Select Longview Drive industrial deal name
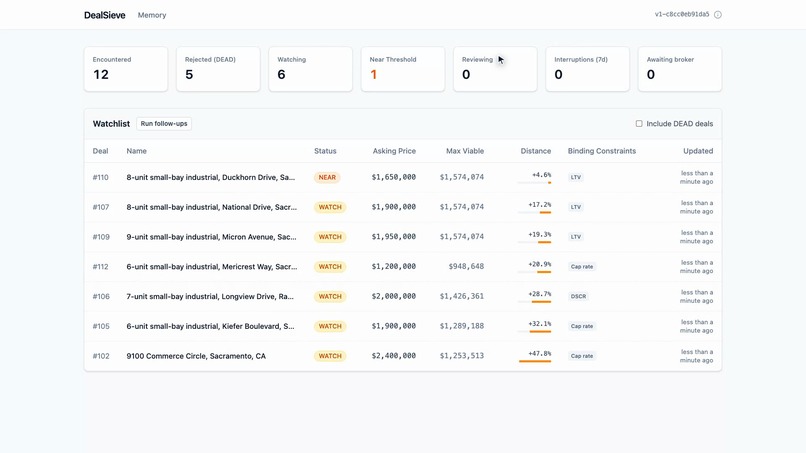The width and height of the screenshot is (806, 453). 210,297
